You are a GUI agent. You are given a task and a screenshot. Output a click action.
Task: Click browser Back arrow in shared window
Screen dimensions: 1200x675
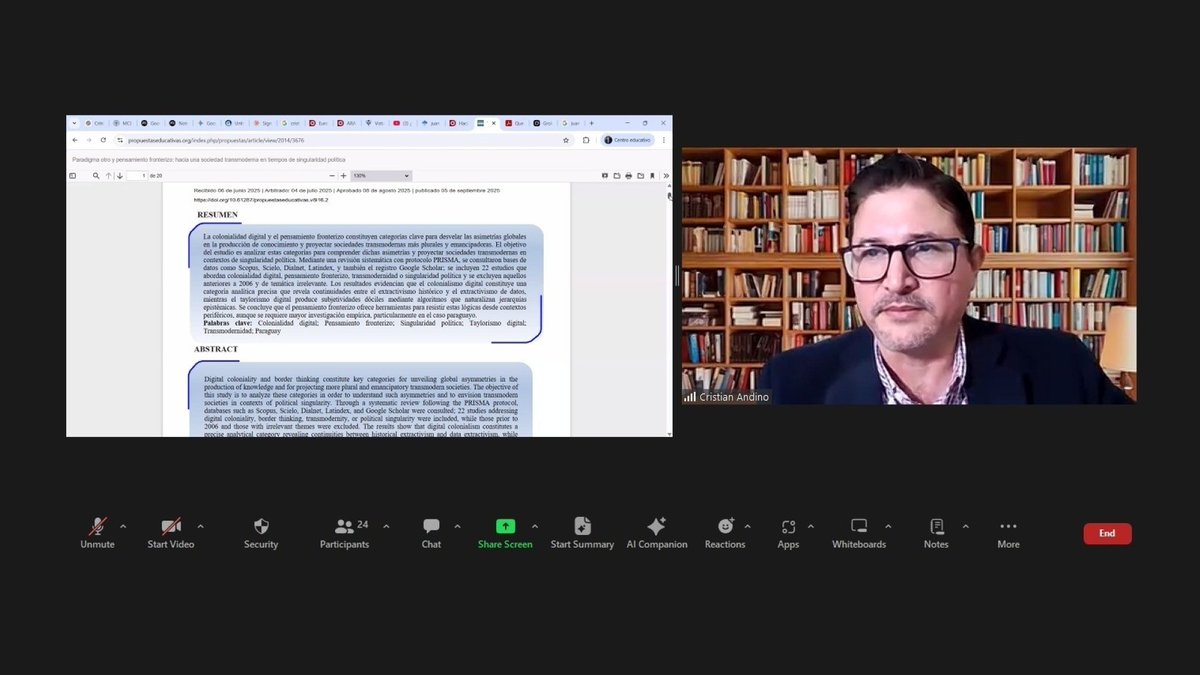pos(75,140)
